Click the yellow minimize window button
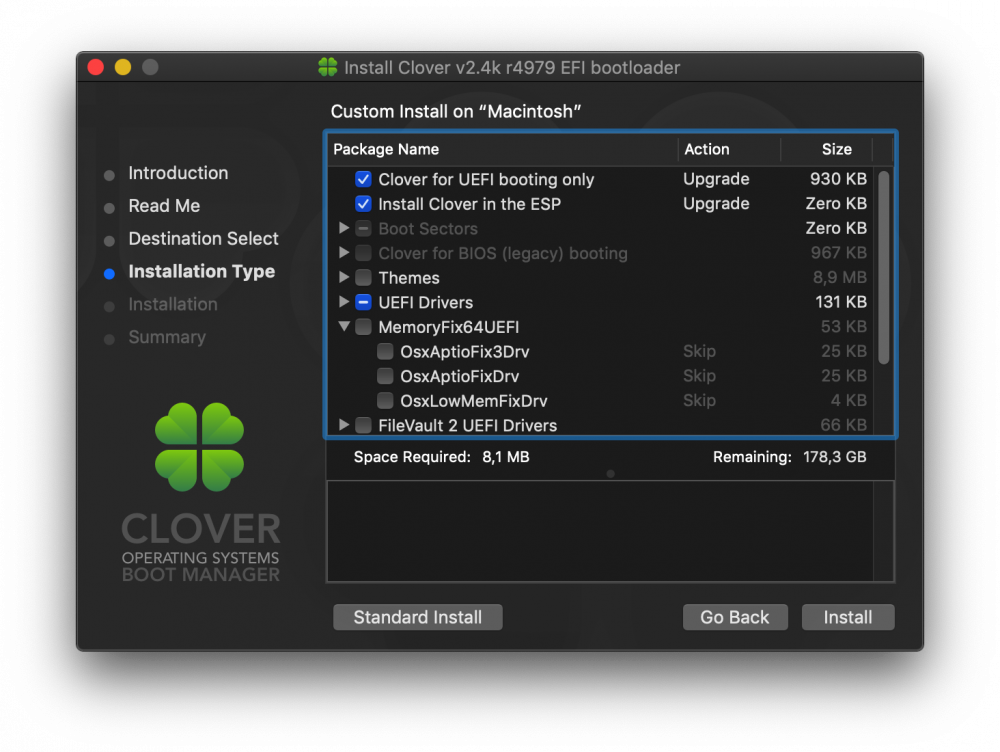This screenshot has width=1000, height=752. [122, 67]
